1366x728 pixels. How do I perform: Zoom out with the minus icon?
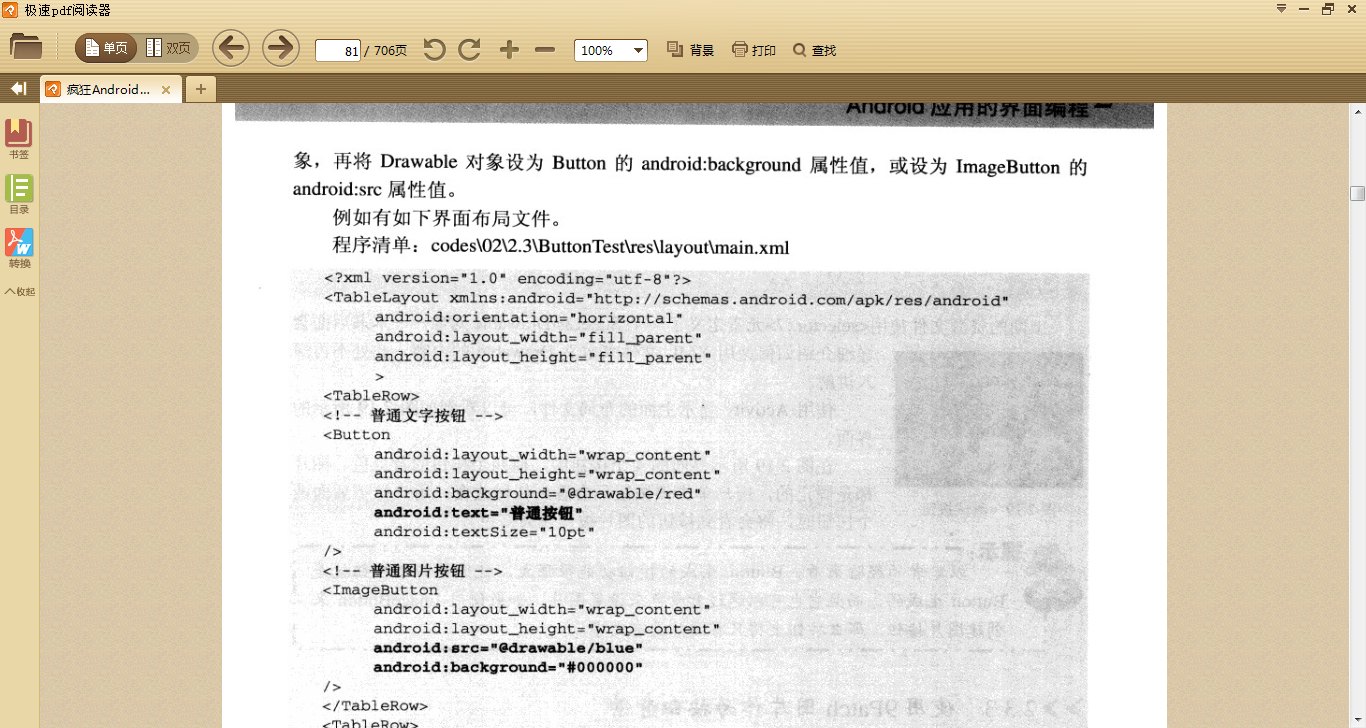[545, 50]
